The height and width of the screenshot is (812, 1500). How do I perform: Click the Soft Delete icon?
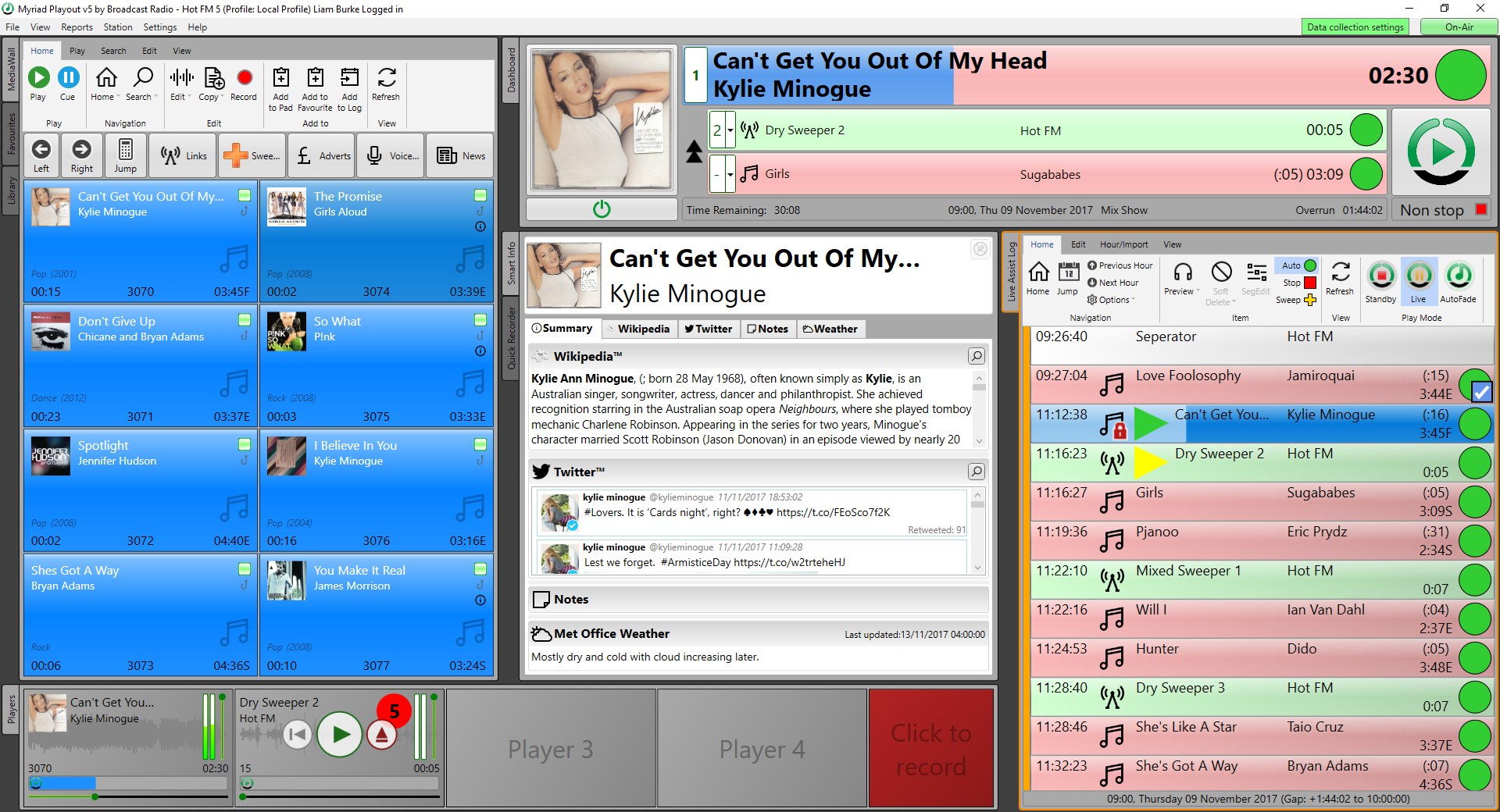coord(1221,272)
